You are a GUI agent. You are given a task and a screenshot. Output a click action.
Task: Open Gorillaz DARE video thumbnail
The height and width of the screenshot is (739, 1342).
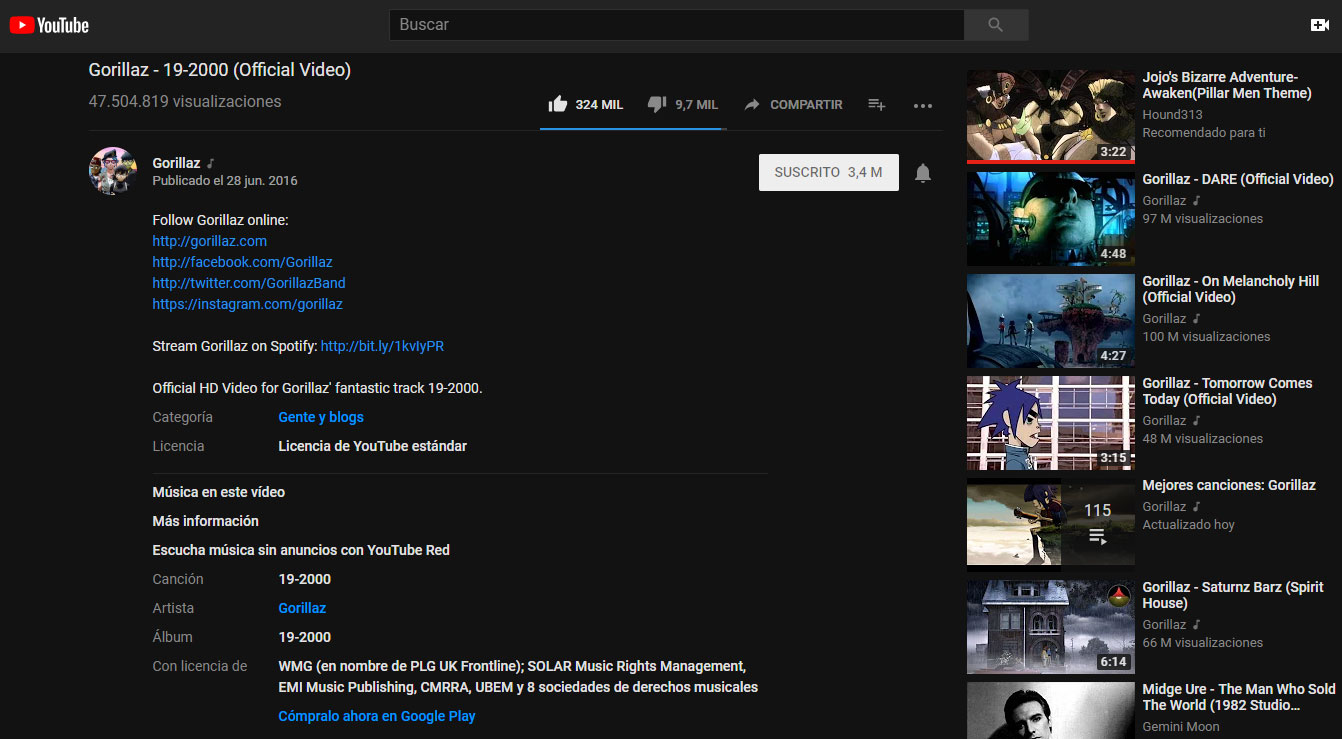coord(1051,218)
